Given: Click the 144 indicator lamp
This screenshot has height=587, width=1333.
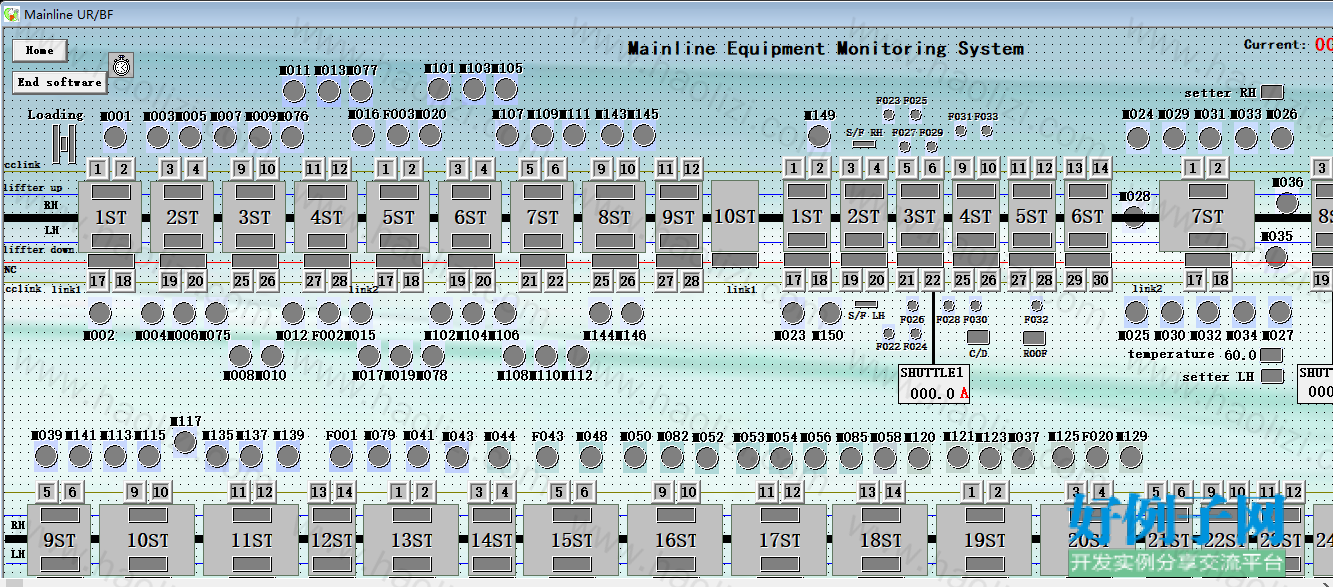Looking at the screenshot, I should pos(600,313).
